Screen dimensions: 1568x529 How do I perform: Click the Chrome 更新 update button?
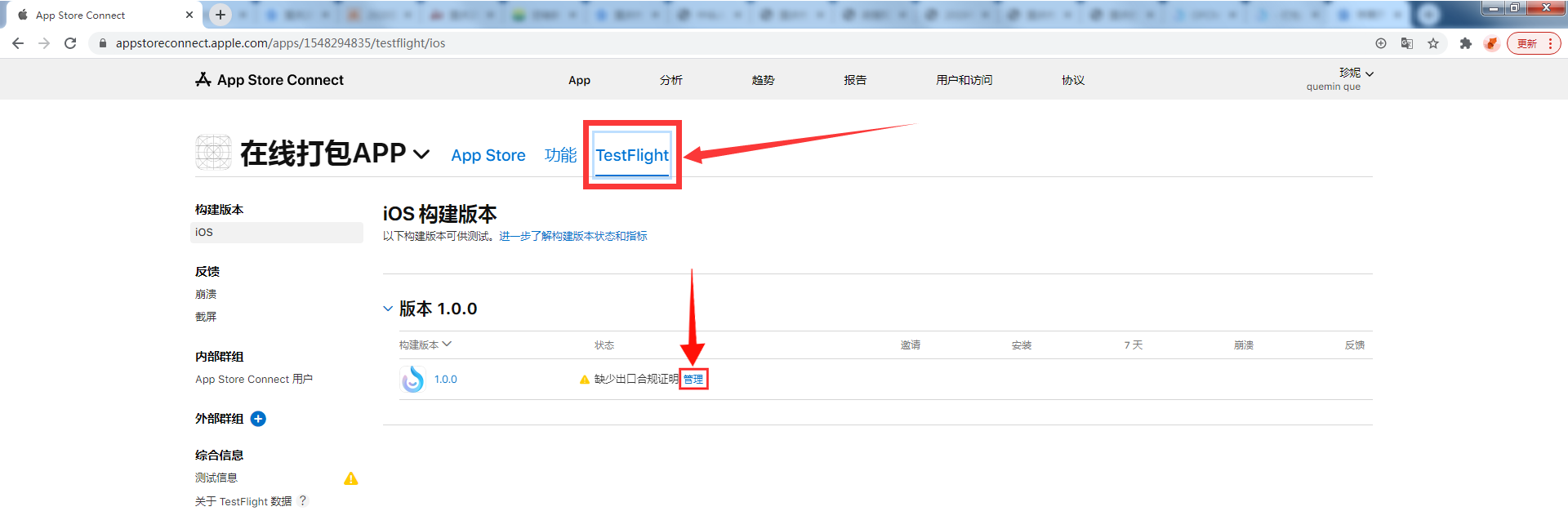[1527, 43]
